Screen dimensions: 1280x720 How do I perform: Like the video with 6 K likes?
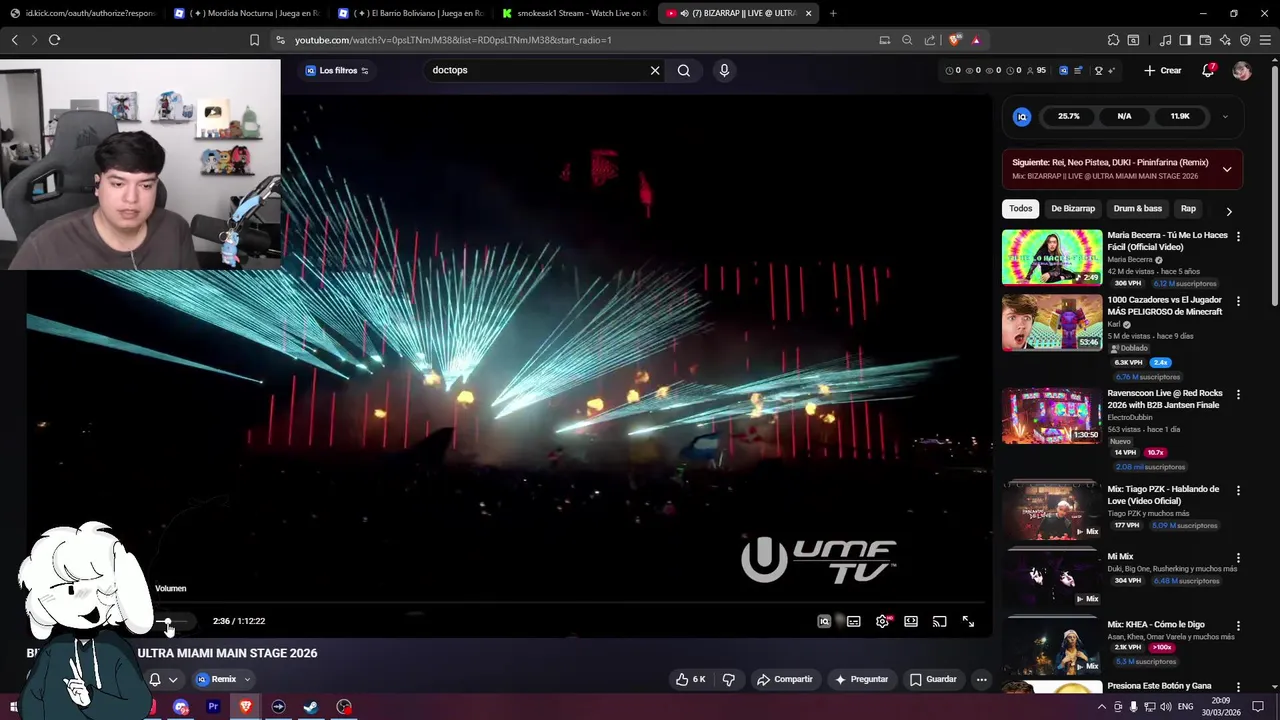coord(690,679)
